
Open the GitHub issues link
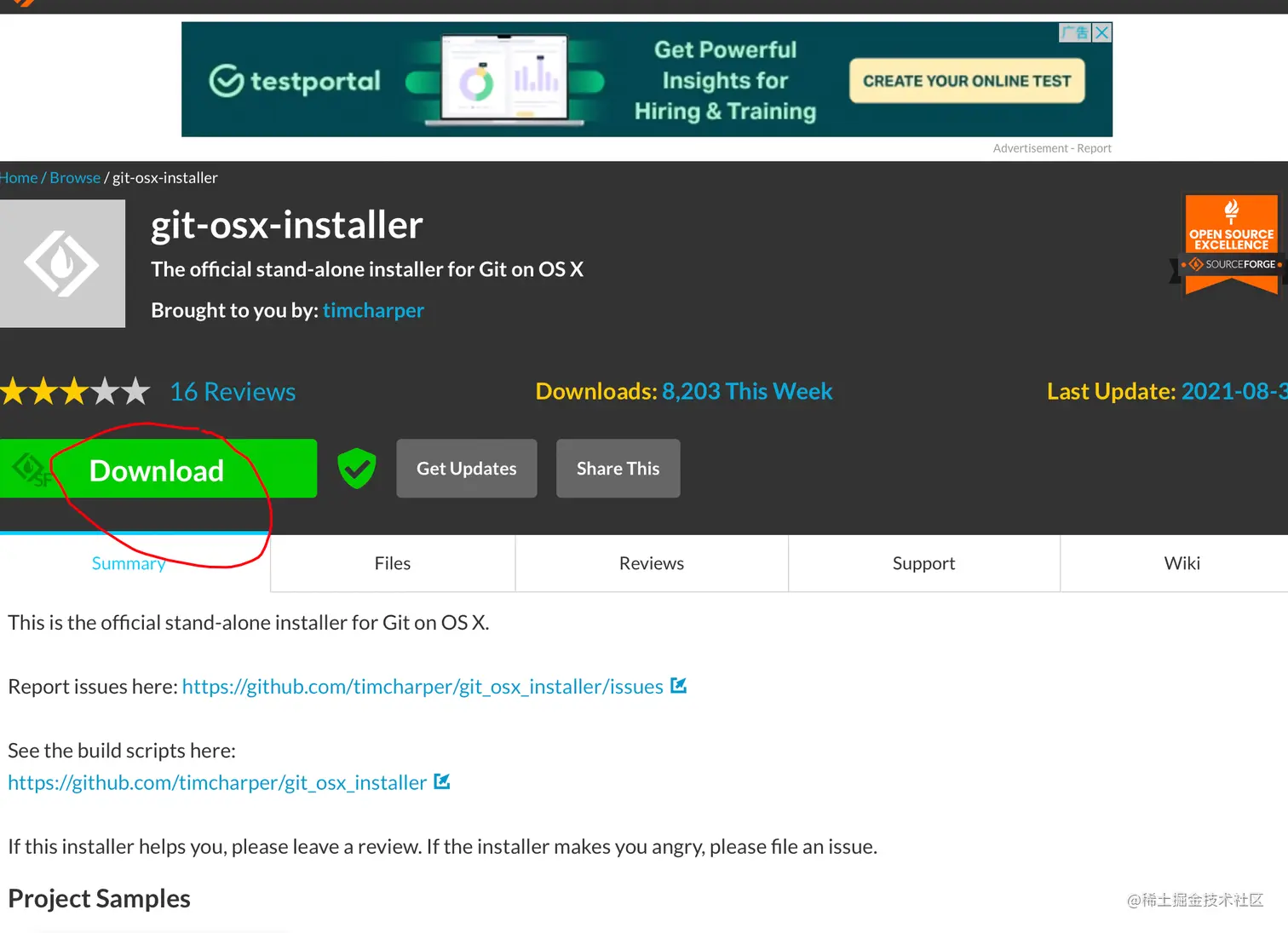[x=423, y=687]
